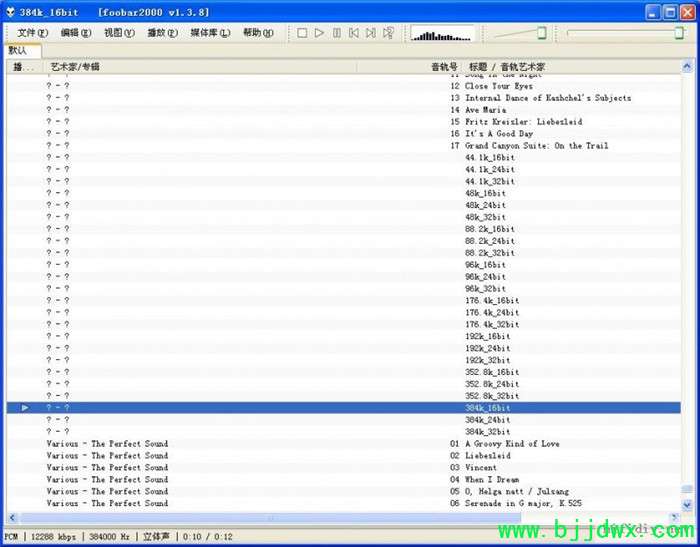Click the vertical scrollbar up arrow
The height and width of the screenshot is (547, 700).
pos(687,67)
